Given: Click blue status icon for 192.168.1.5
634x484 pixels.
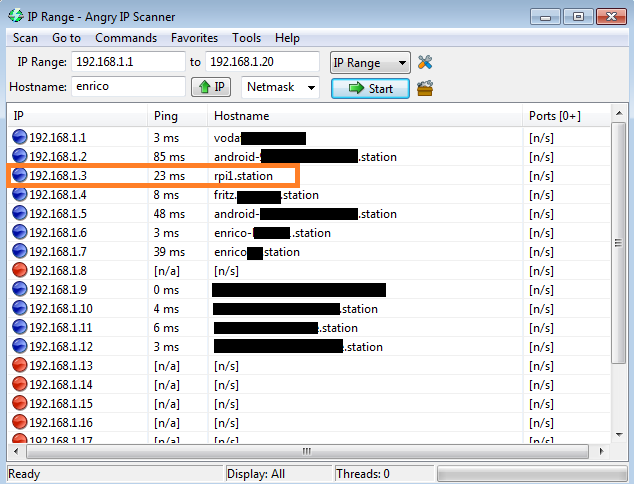Looking at the screenshot, I should (19, 213).
